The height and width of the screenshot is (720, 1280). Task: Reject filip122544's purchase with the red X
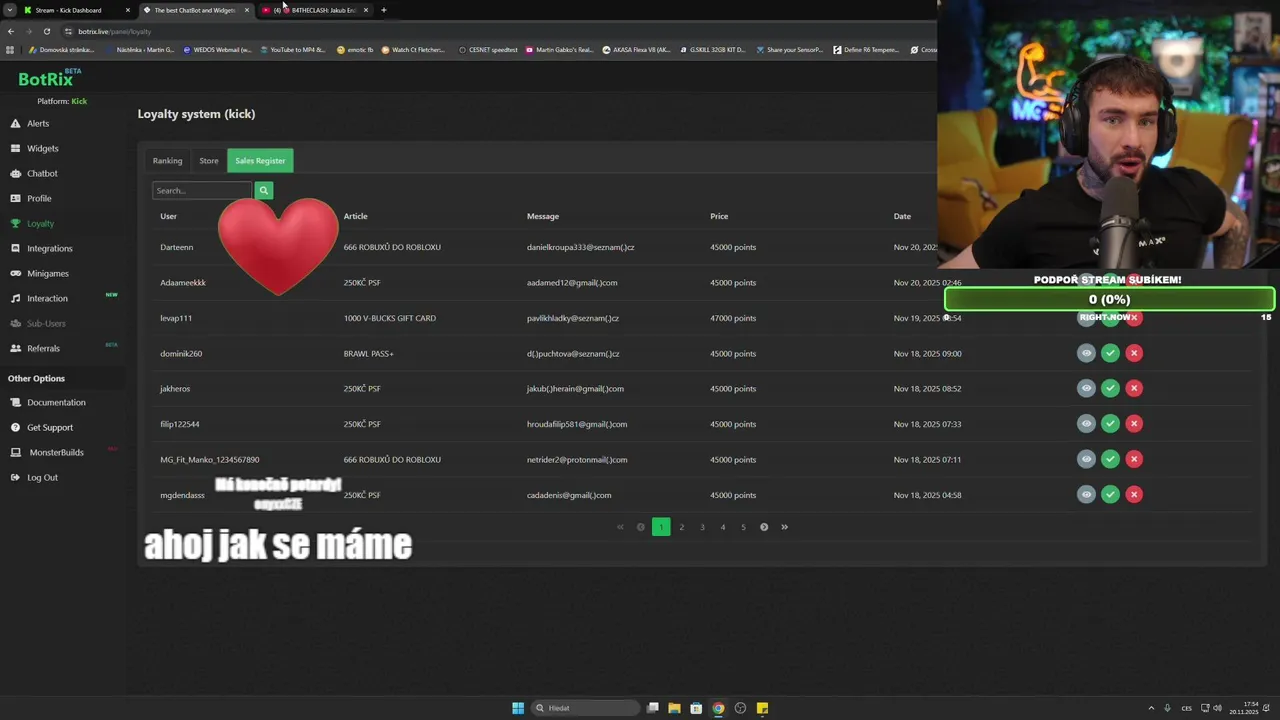click(1134, 423)
